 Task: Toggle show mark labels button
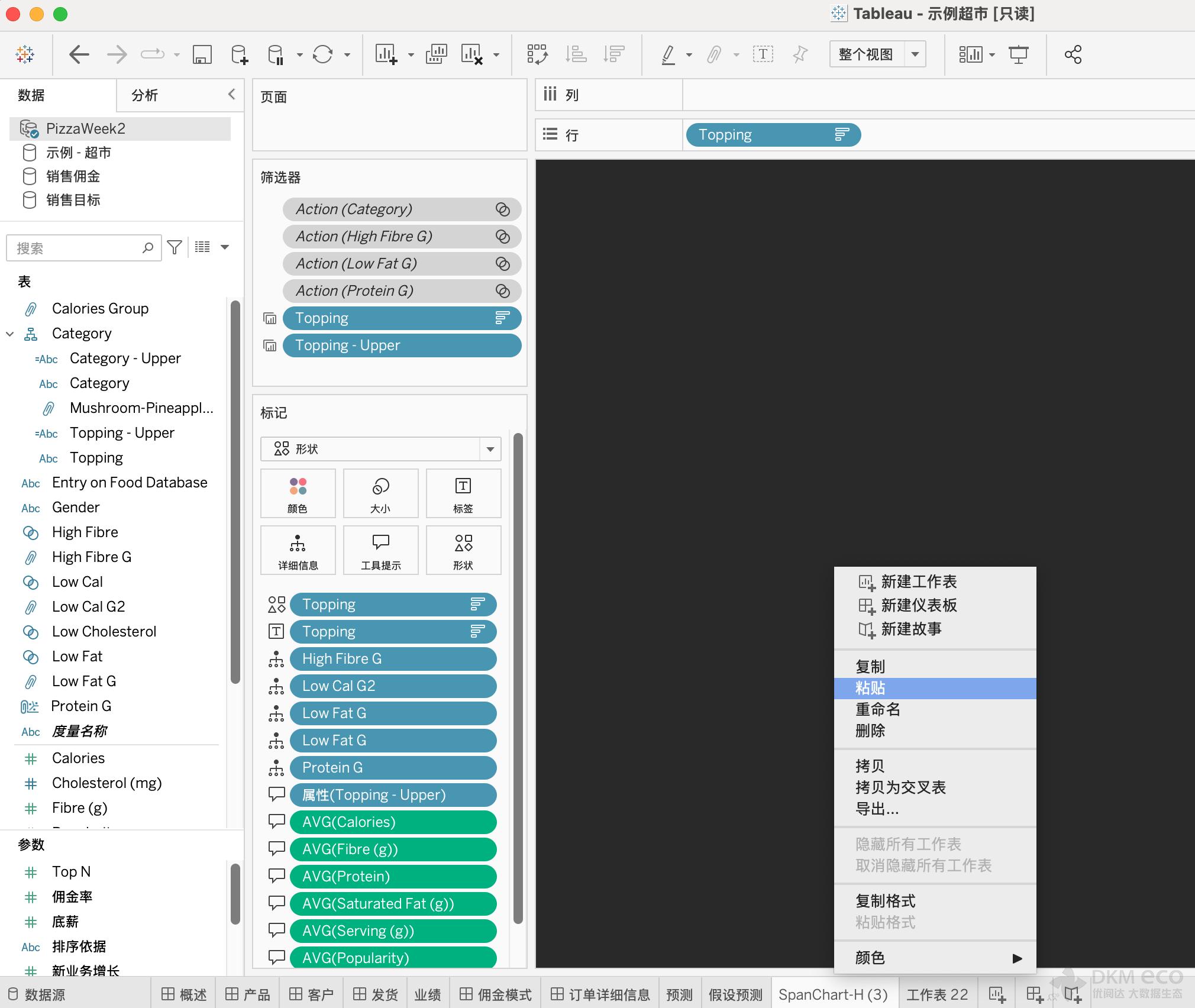pyautogui.click(x=763, y=54)
